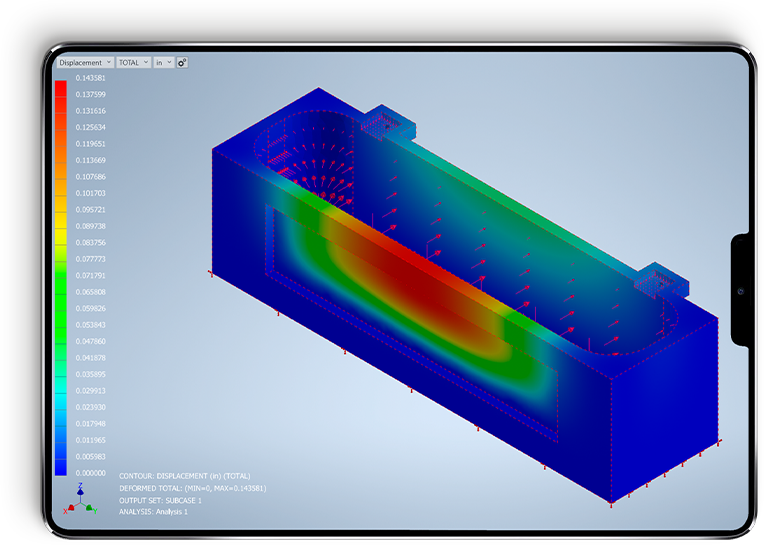
Task: Click the blue Z axis of the triad
Action: point(79,492)
